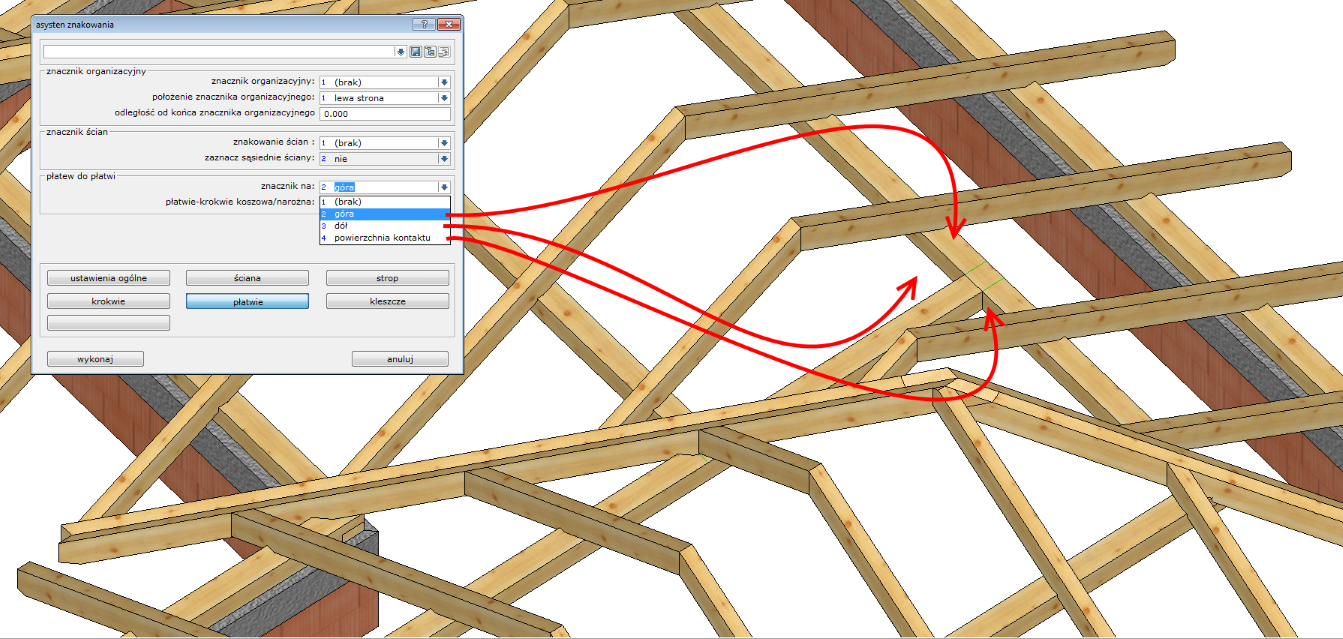Cancel the dialog with anuluj

(400, 359)
